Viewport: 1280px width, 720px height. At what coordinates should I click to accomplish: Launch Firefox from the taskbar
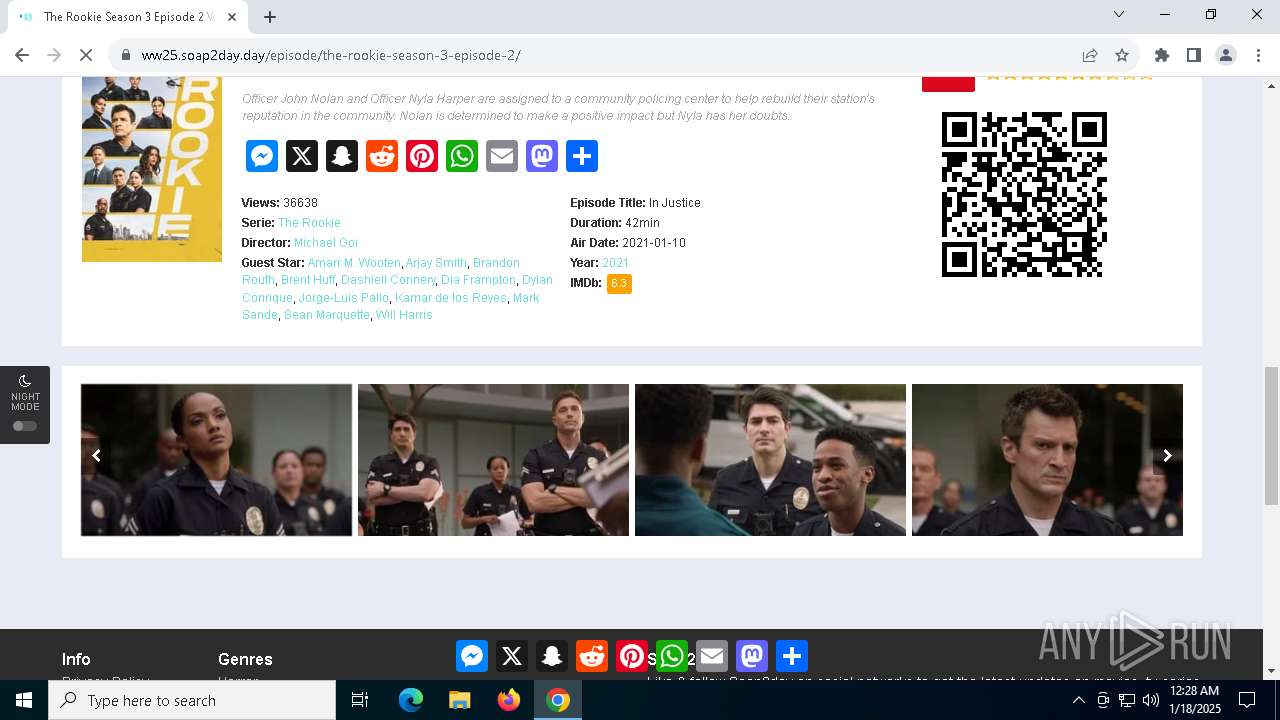[509, 700]
